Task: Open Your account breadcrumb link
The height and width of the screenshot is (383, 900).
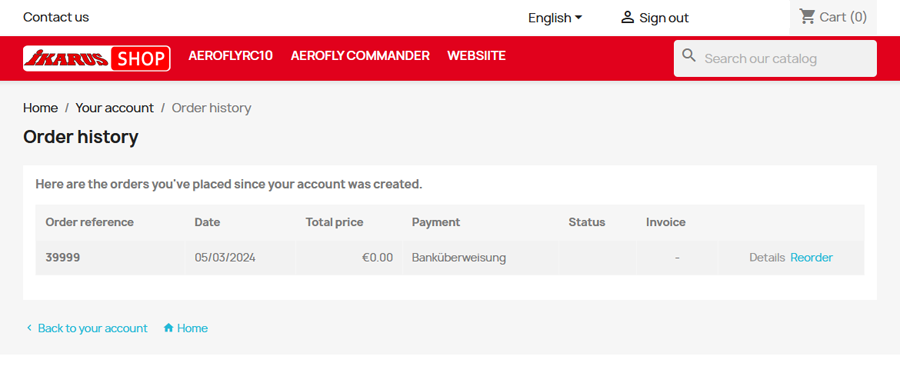Action: pyautogui.click(x=115, y=107)
